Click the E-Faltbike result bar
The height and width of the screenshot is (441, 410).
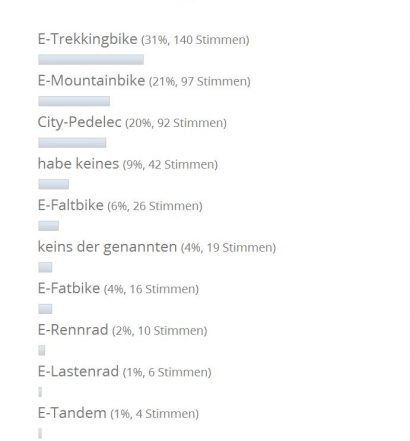pos(49,226)
